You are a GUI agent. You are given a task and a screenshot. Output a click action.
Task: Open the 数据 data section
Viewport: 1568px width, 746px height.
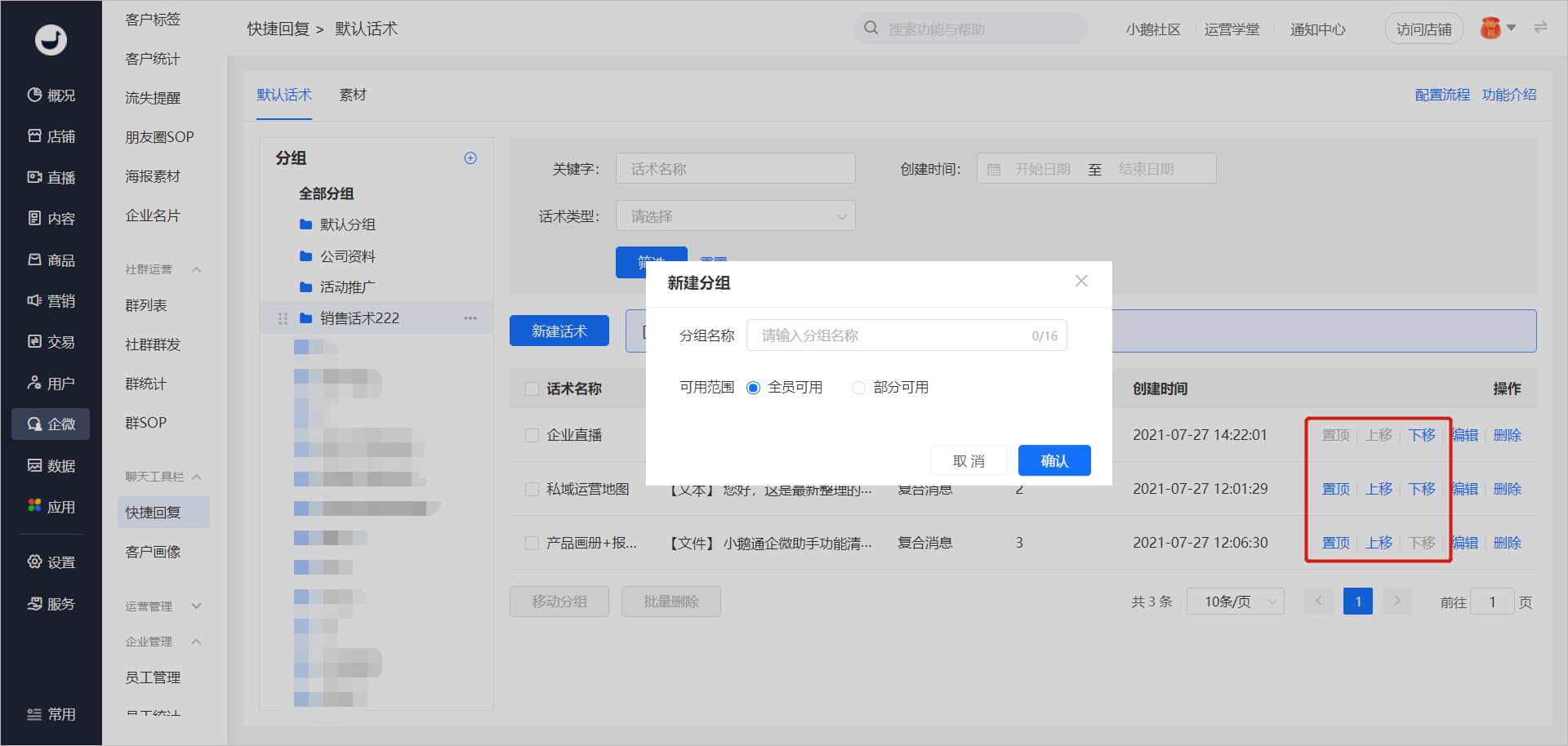[x=51, y=465]
